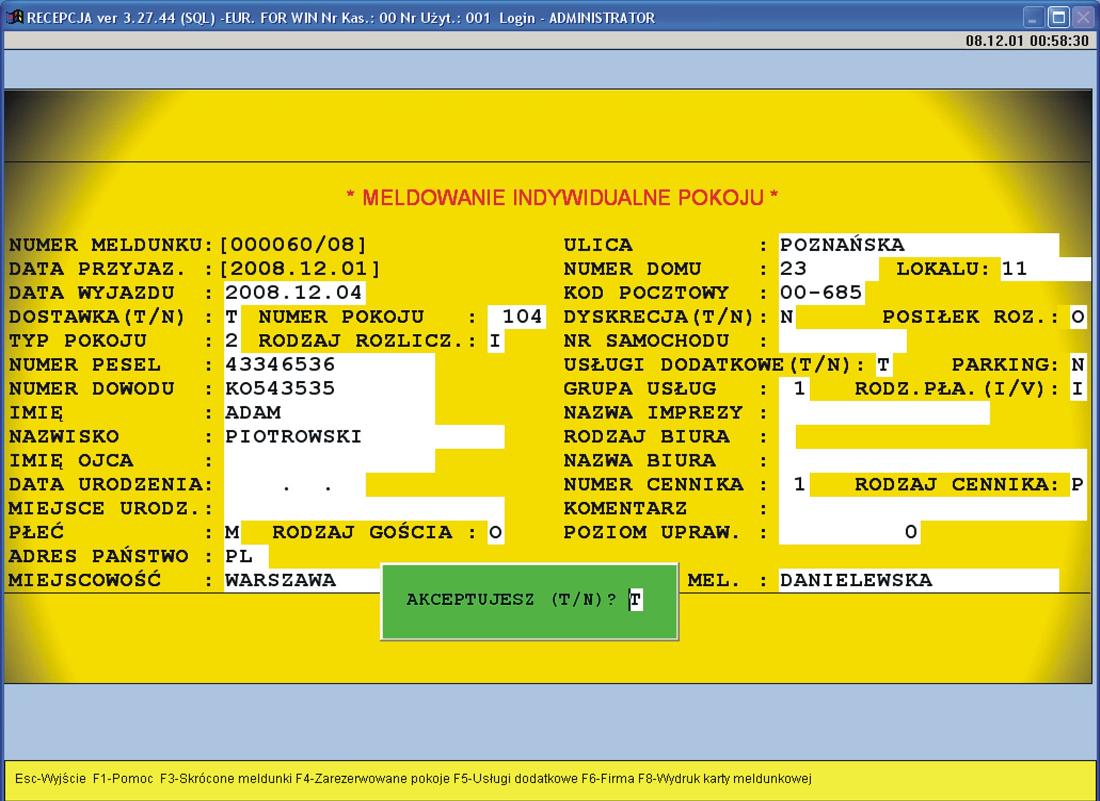Select the NUMER PESEL input field

(x=328, y=365)
